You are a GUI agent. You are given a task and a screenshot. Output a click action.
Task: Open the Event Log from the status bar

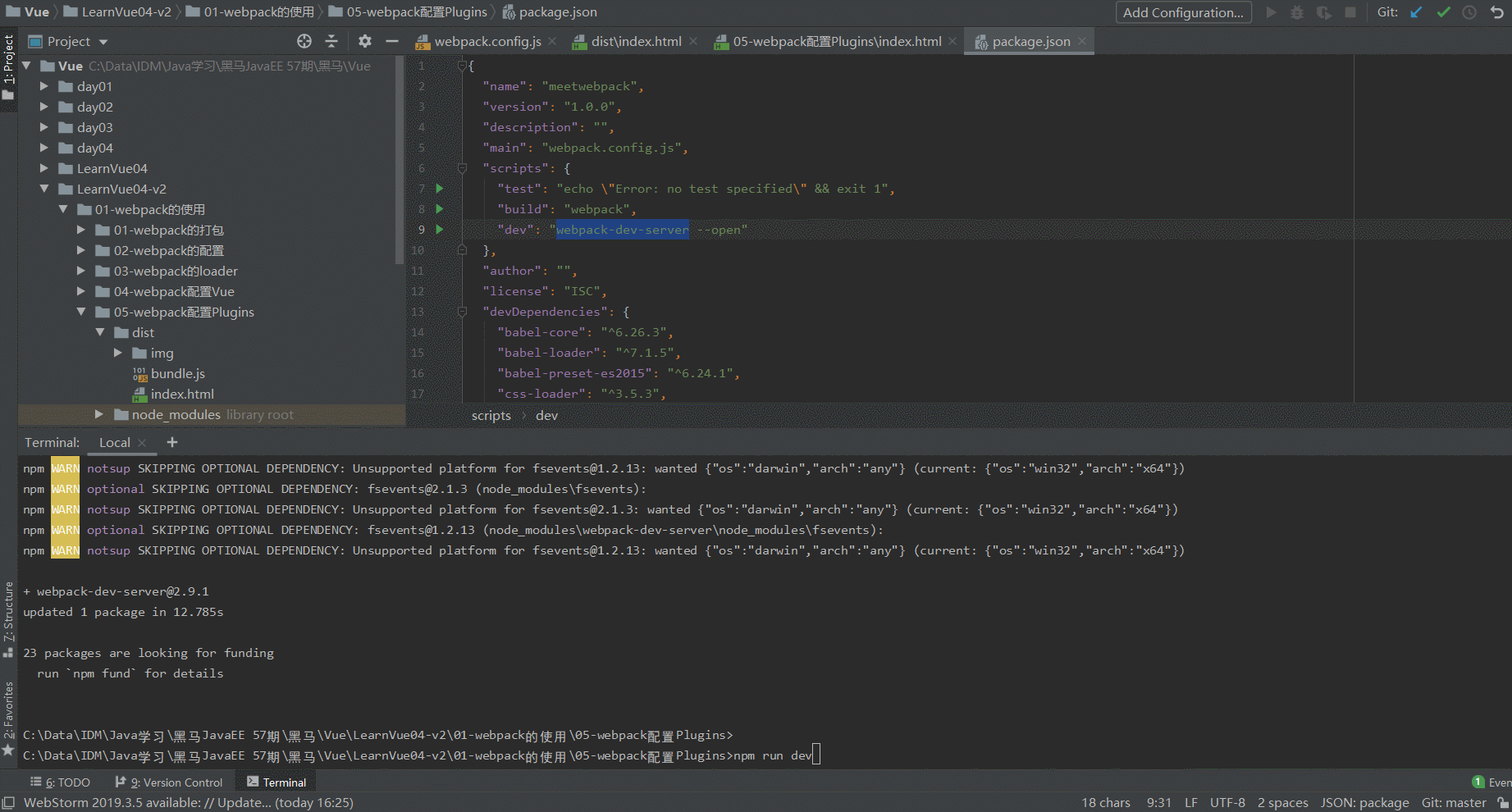point(1491,782)
